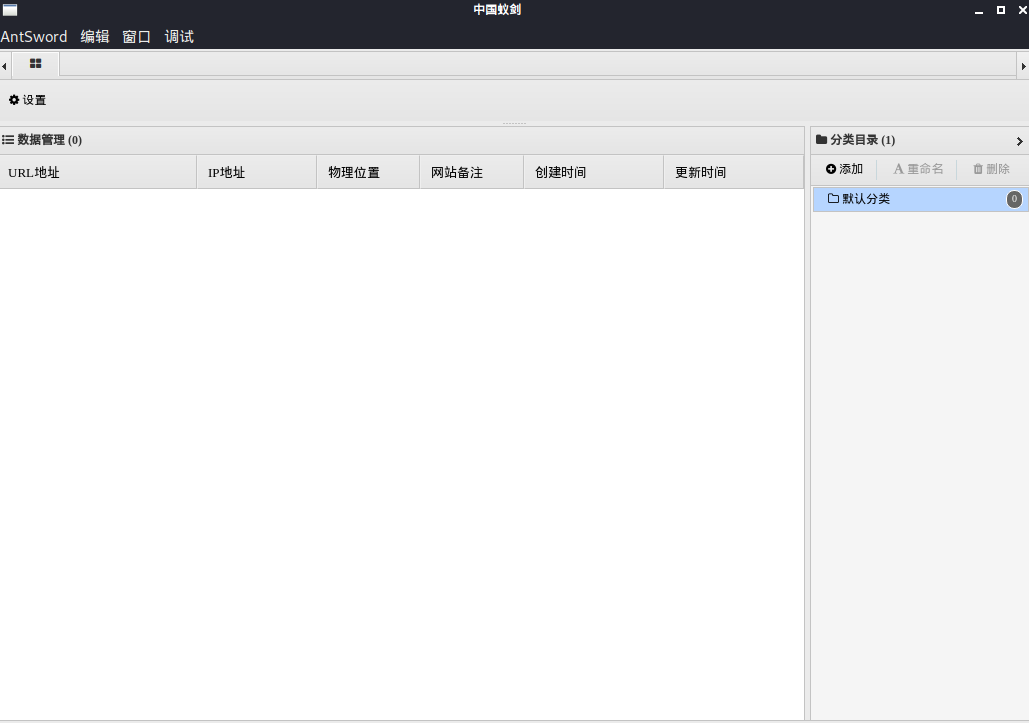Click 添加 to add a category

point(845,169)
